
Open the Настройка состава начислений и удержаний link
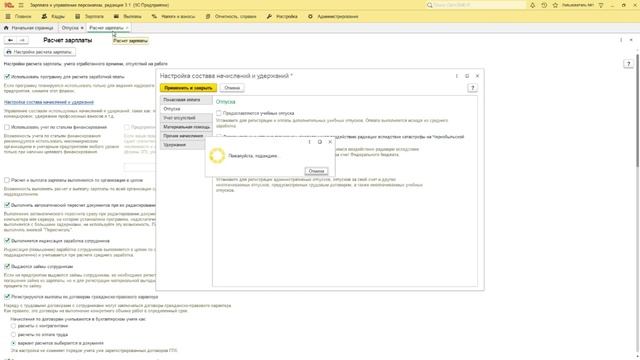tap(49, 102)
